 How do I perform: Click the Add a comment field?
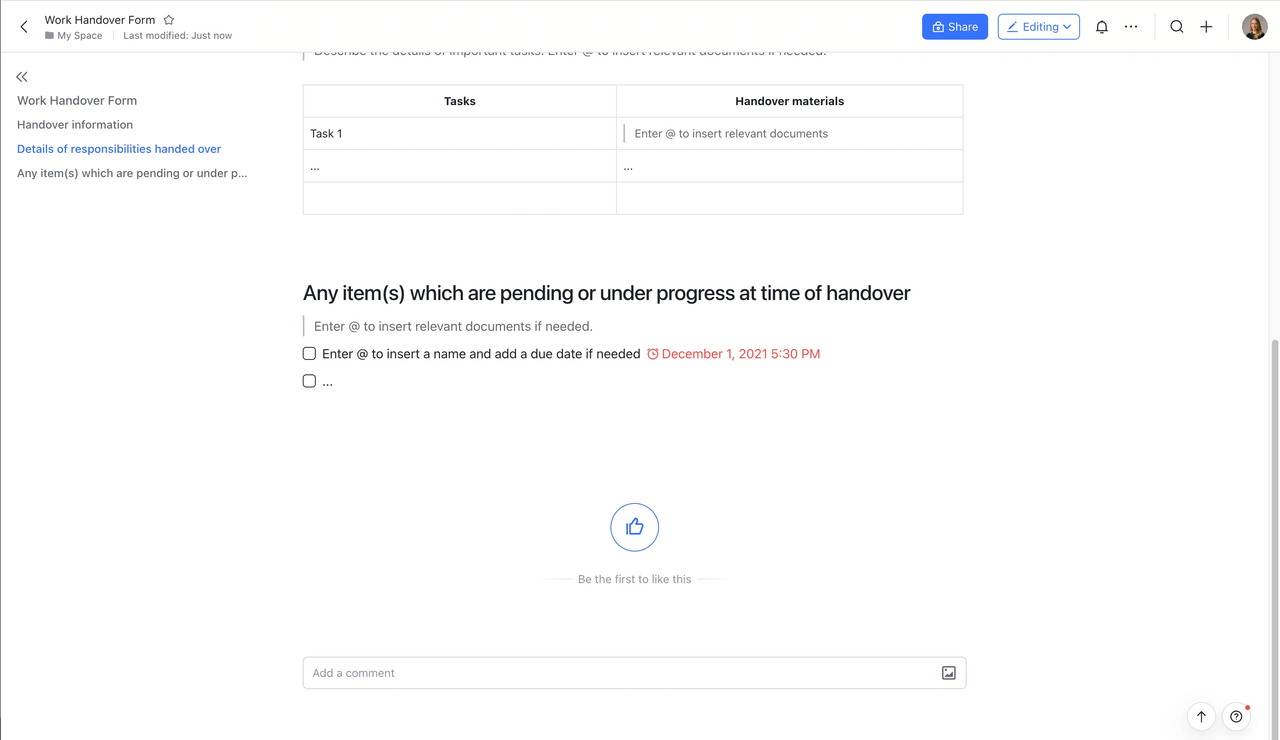634,673
